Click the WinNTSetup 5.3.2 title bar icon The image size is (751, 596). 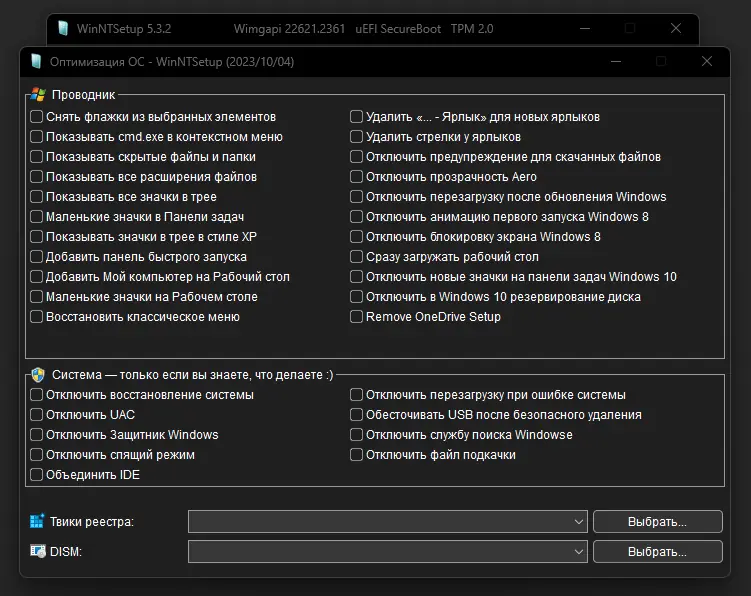63,28
